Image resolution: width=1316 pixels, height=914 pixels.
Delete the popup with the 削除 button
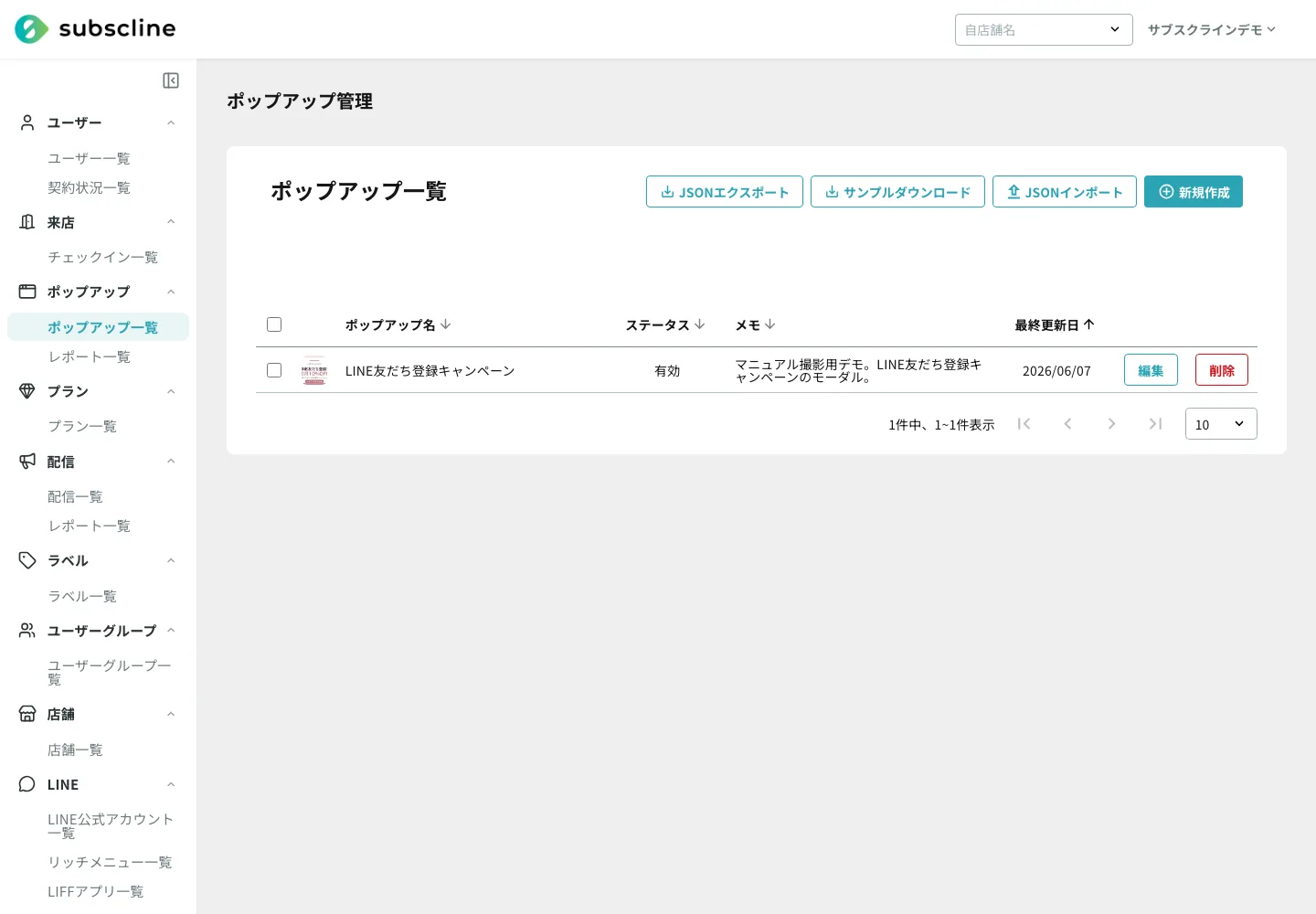(x=1222, y=370)
